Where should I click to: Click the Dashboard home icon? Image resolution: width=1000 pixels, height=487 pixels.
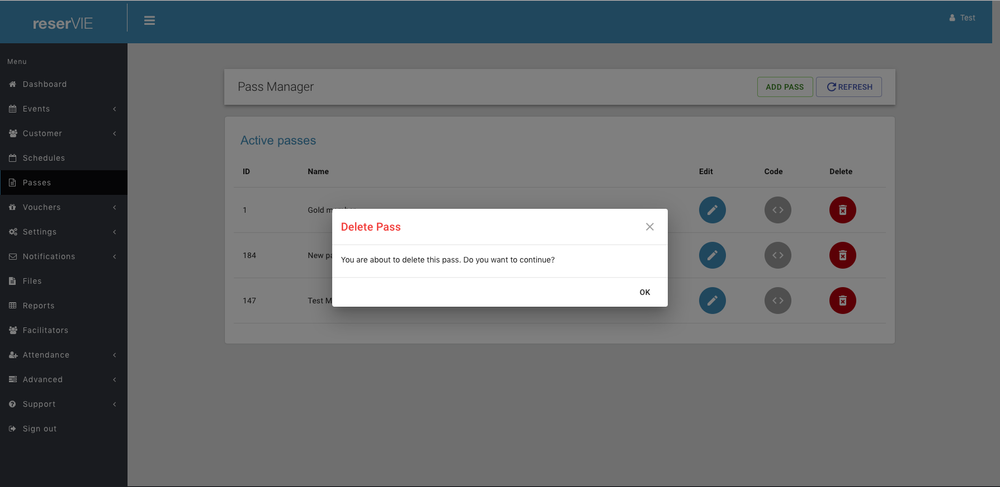pos(12,84)
